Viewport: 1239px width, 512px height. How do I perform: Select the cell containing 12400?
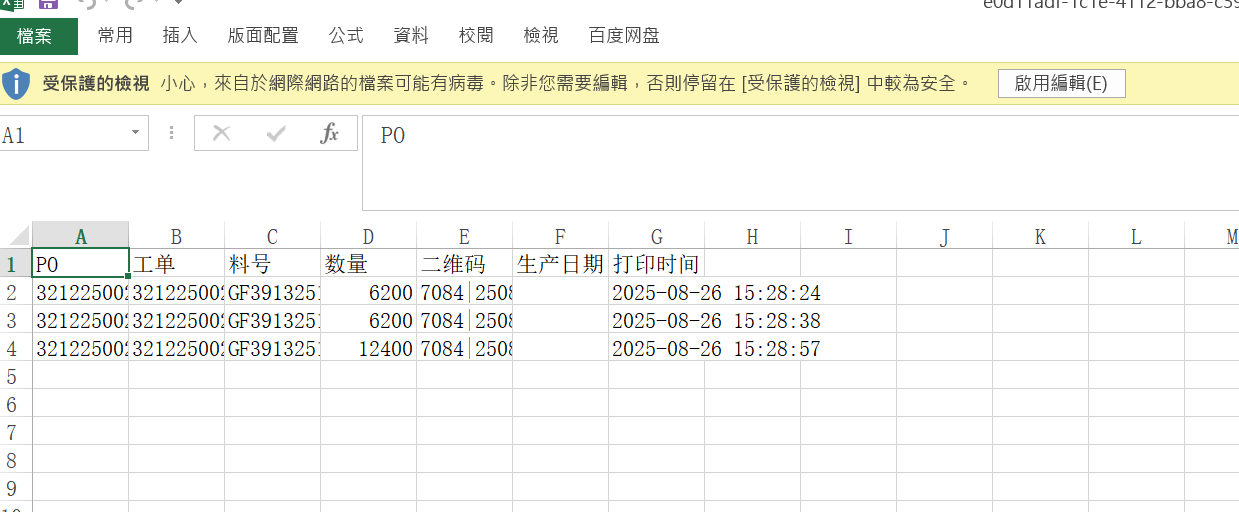pyautogui.click(x=368, y=349)
